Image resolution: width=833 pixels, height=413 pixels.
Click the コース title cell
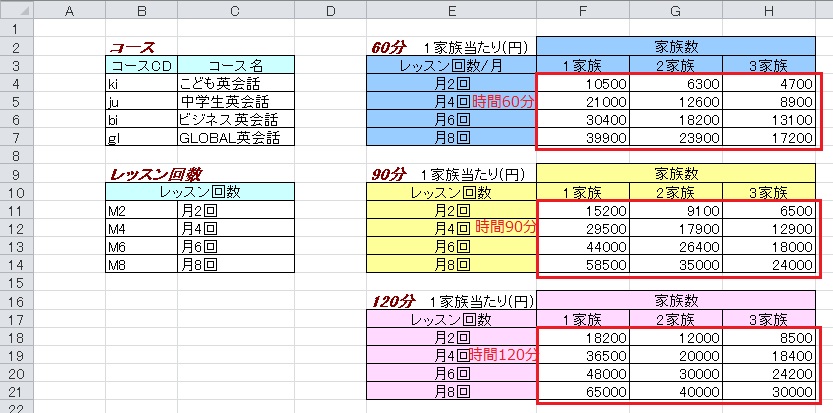(141, 47)
